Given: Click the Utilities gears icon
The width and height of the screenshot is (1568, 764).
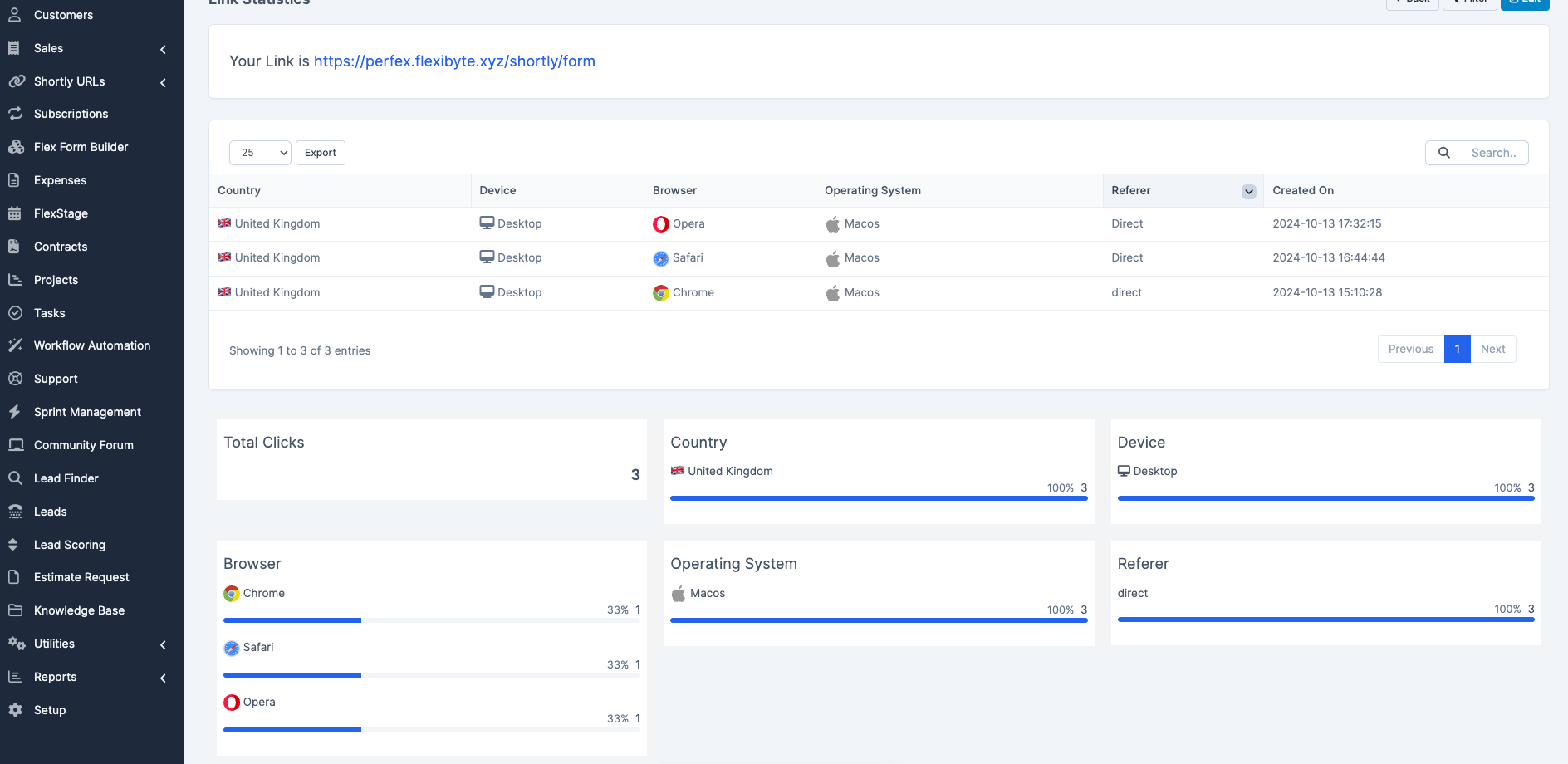Looking at the screenshot, I should point(17,644).
